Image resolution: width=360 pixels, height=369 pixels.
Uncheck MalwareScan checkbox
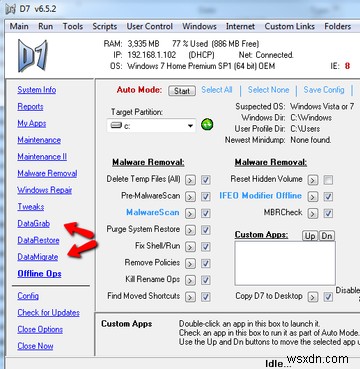(206, 213)
